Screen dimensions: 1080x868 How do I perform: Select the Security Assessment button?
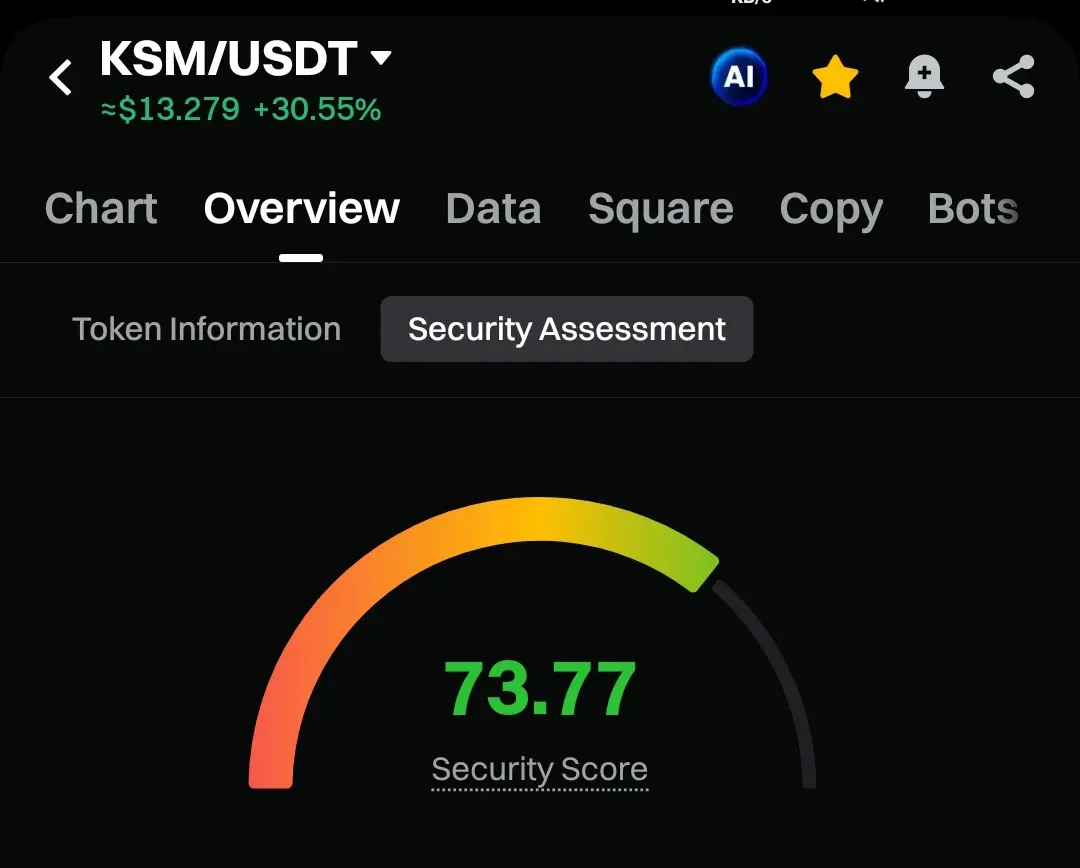[567, 329]
